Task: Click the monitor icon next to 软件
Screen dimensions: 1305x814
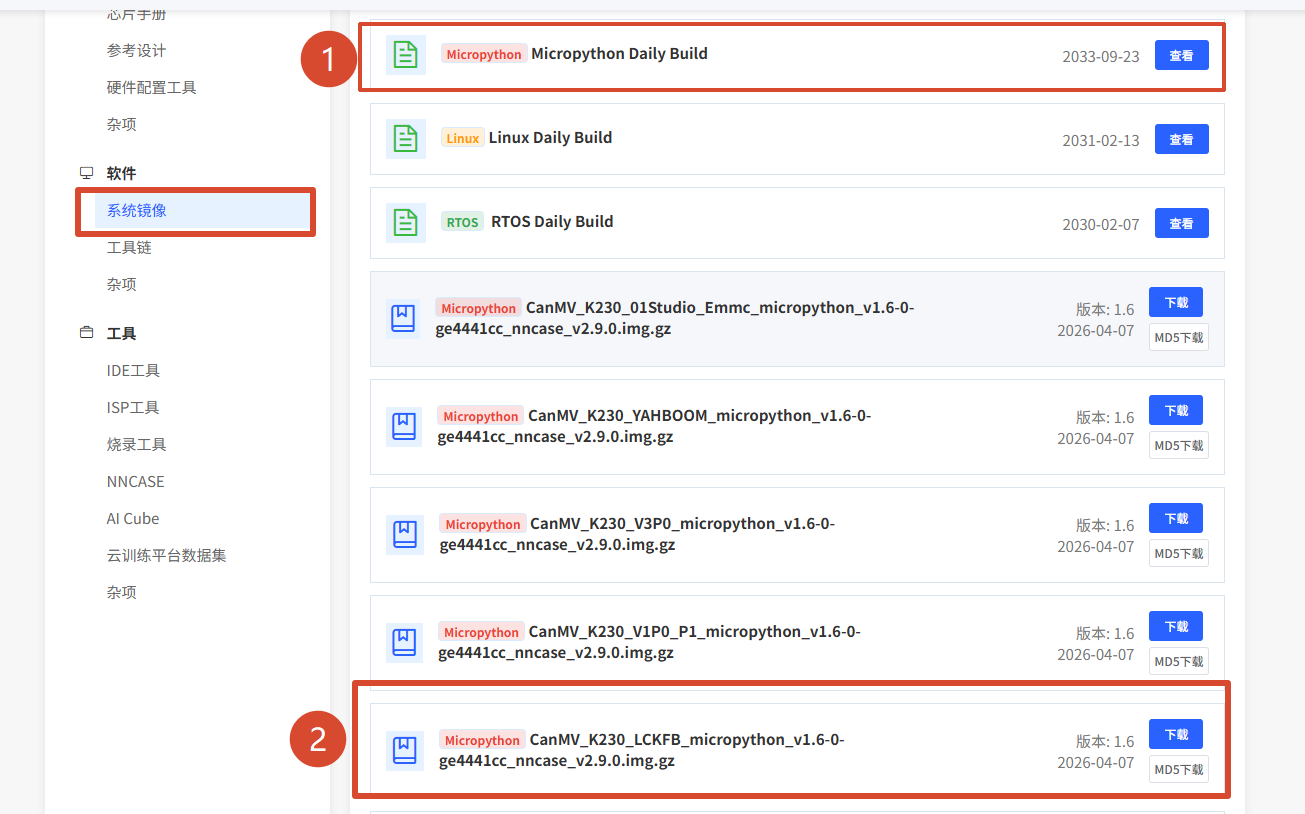Action: click(x=86, y=173)
